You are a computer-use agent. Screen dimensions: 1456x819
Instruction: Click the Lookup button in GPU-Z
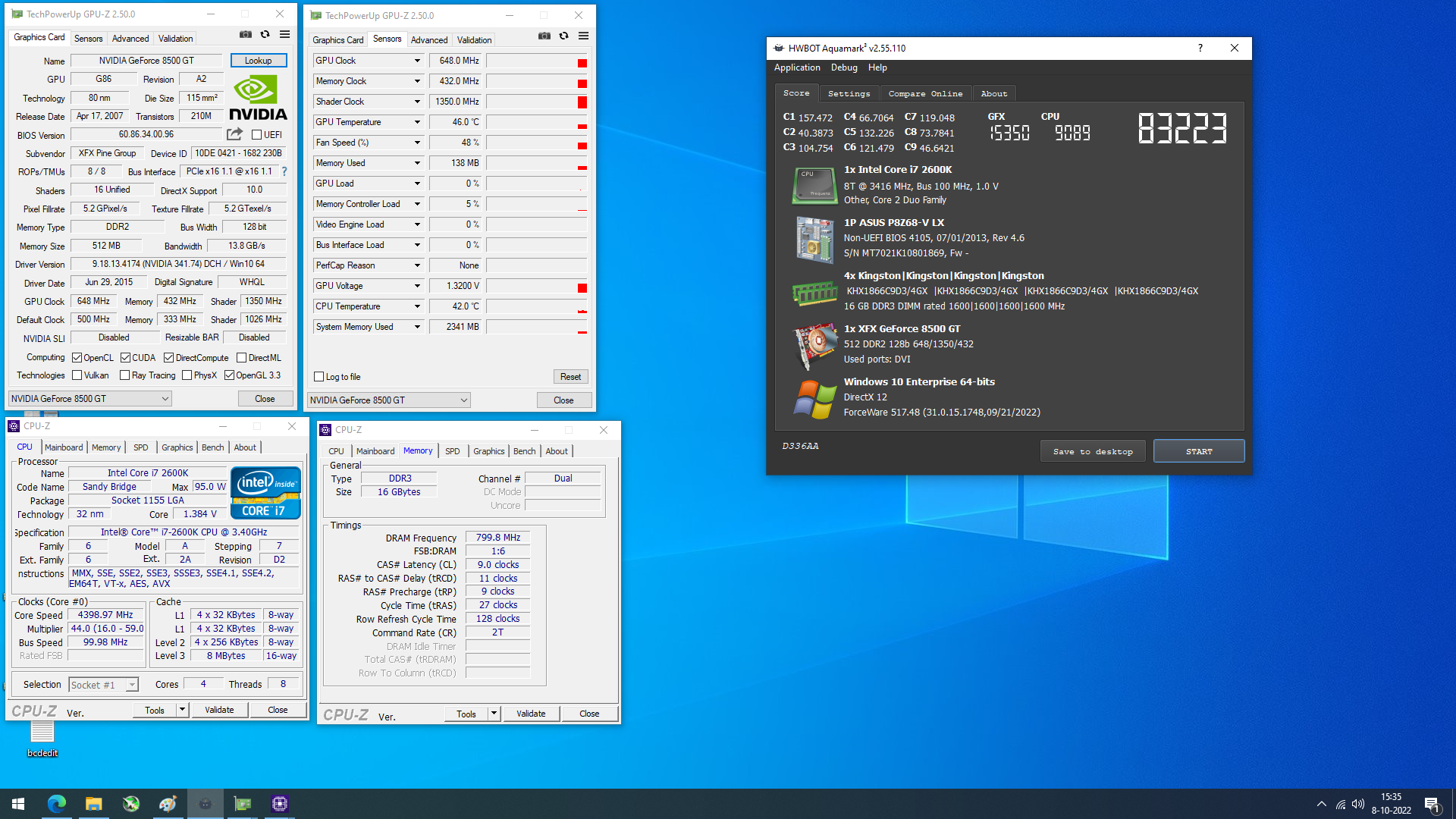coord(258,61)
